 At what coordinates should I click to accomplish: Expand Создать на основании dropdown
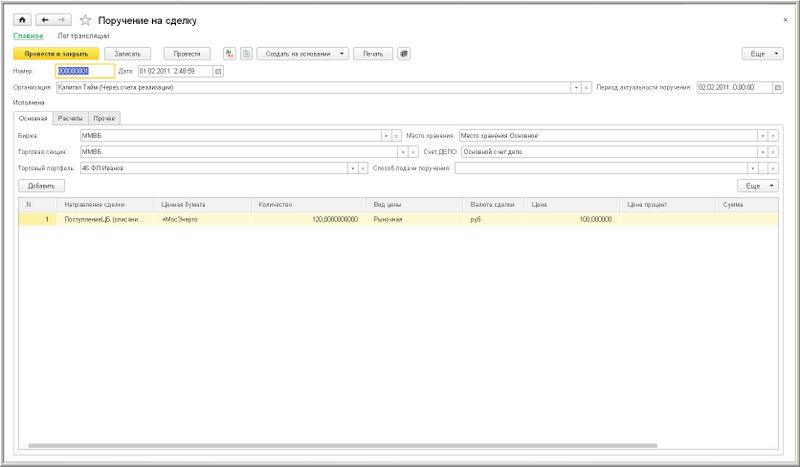341,53
